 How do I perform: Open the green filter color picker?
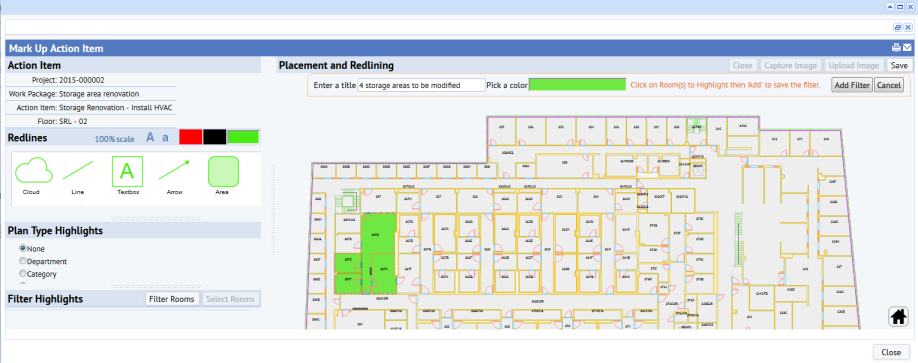577,85
